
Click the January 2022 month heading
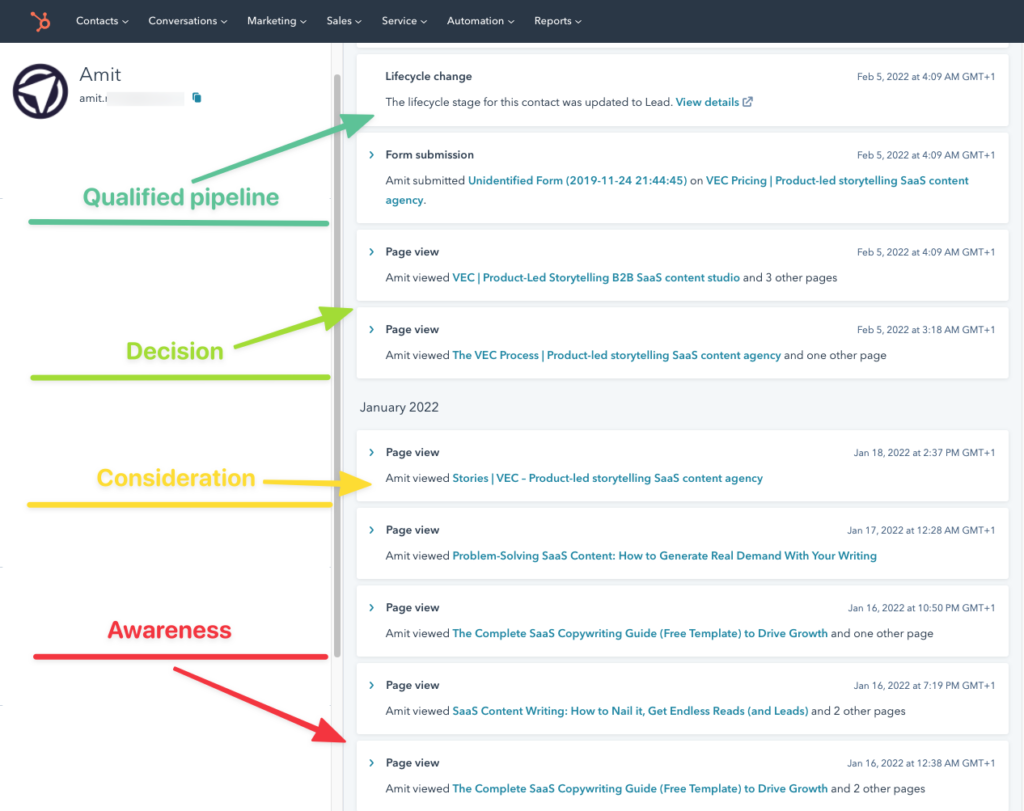click(x=399, y=407)
